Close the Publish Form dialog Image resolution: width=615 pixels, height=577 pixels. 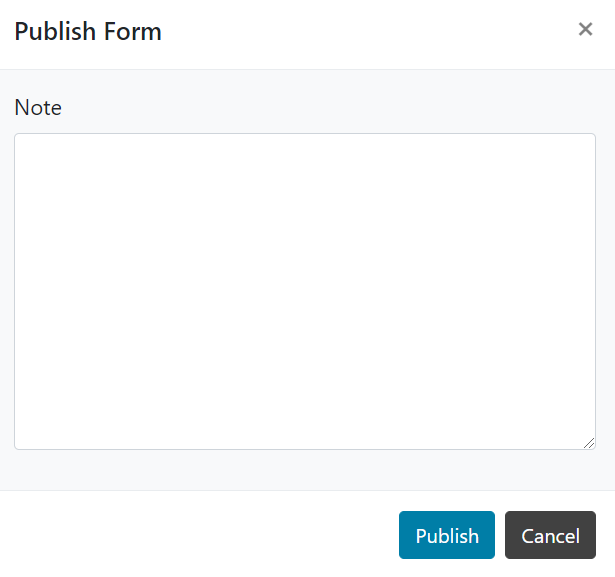(x=585, y=29)
